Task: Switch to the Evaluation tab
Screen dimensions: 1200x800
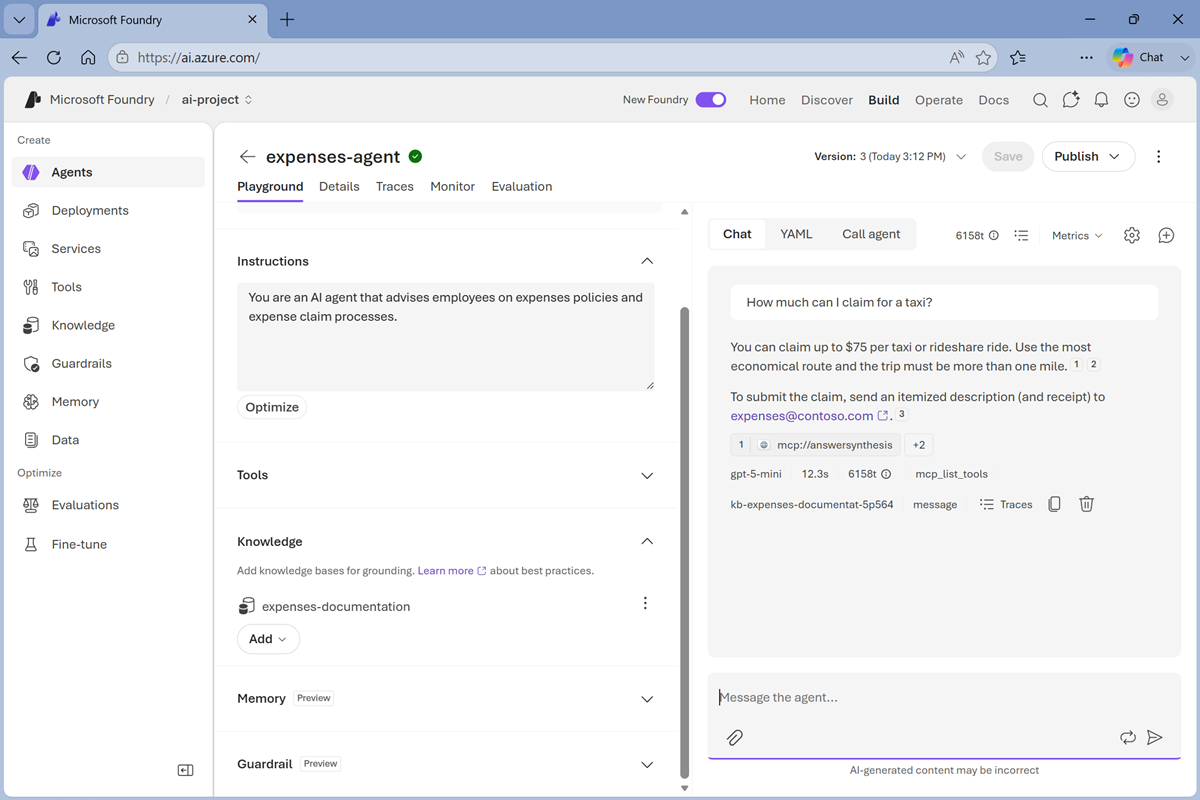Action: tap(522, 186)
